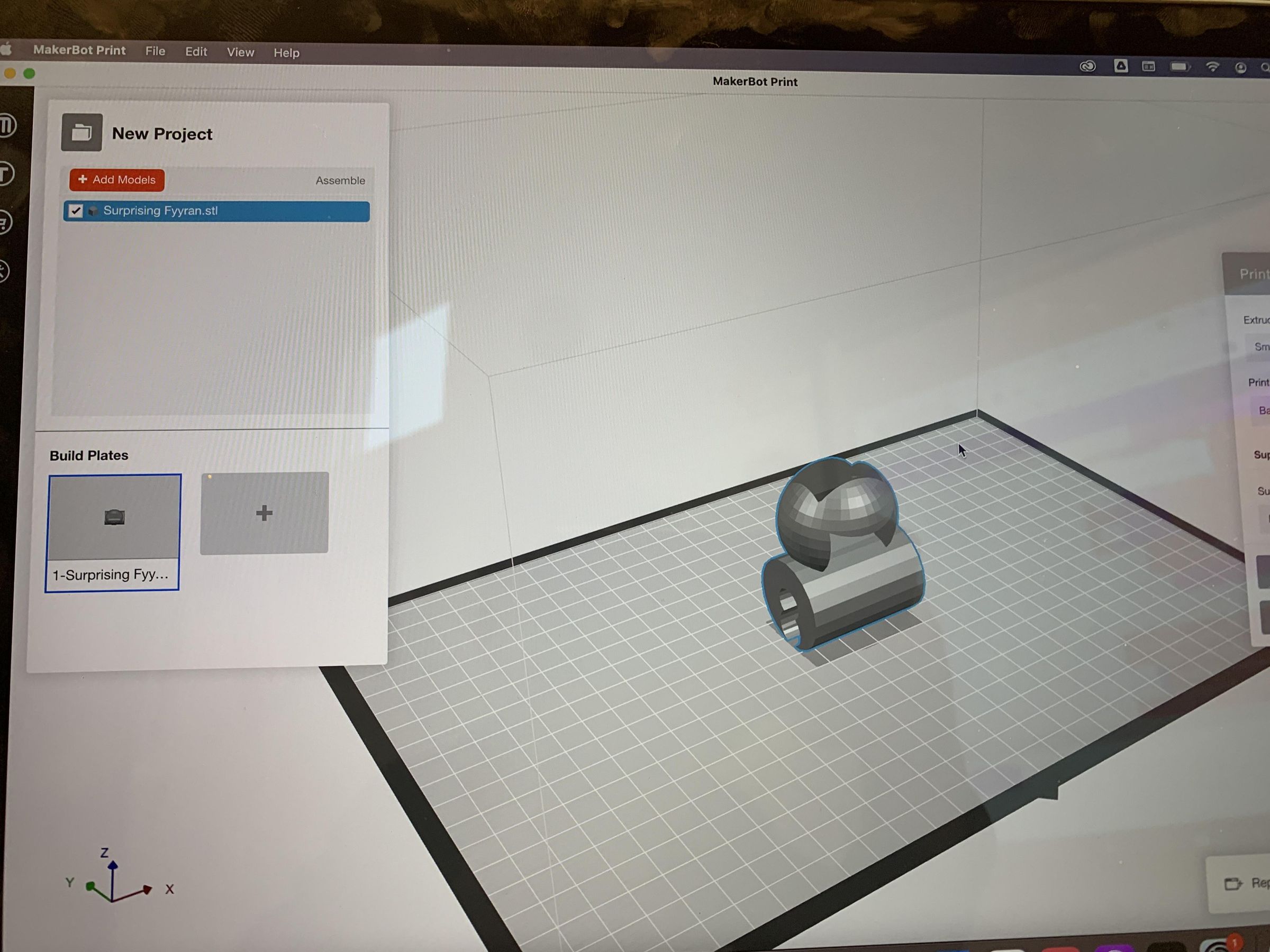Uncheck the Surprising Fyyran.stl model checkbox
The image size is (1270, 952).
point(76,210)
